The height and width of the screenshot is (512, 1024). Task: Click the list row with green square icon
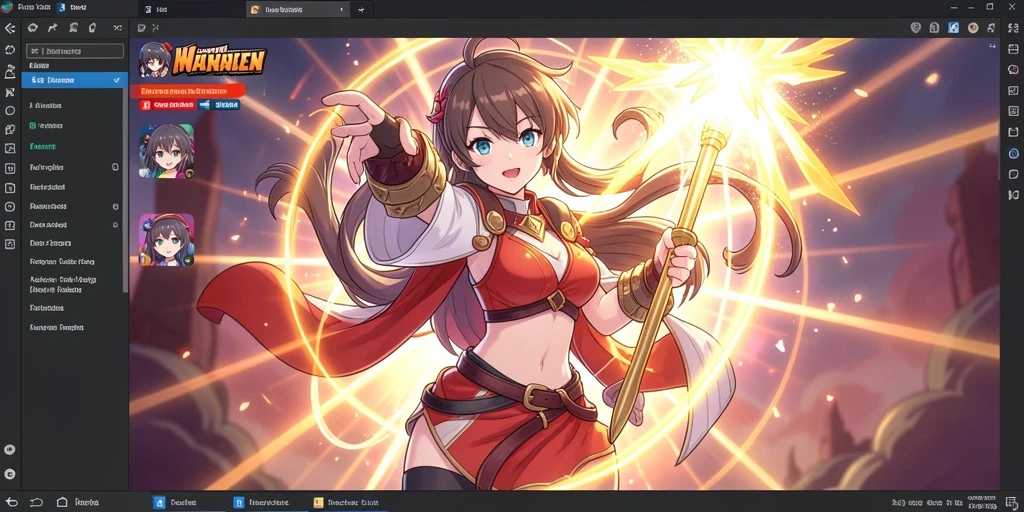tap(46, 125)
